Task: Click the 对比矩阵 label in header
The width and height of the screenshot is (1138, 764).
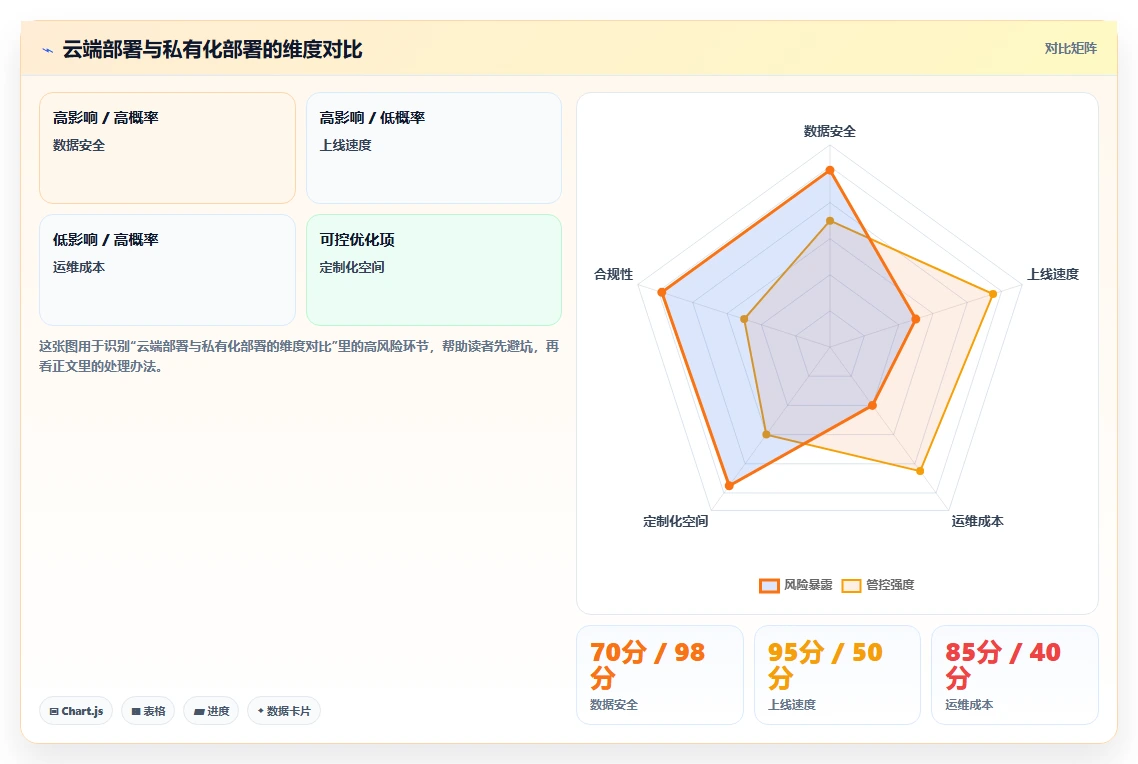Action: coord(1071,49)
